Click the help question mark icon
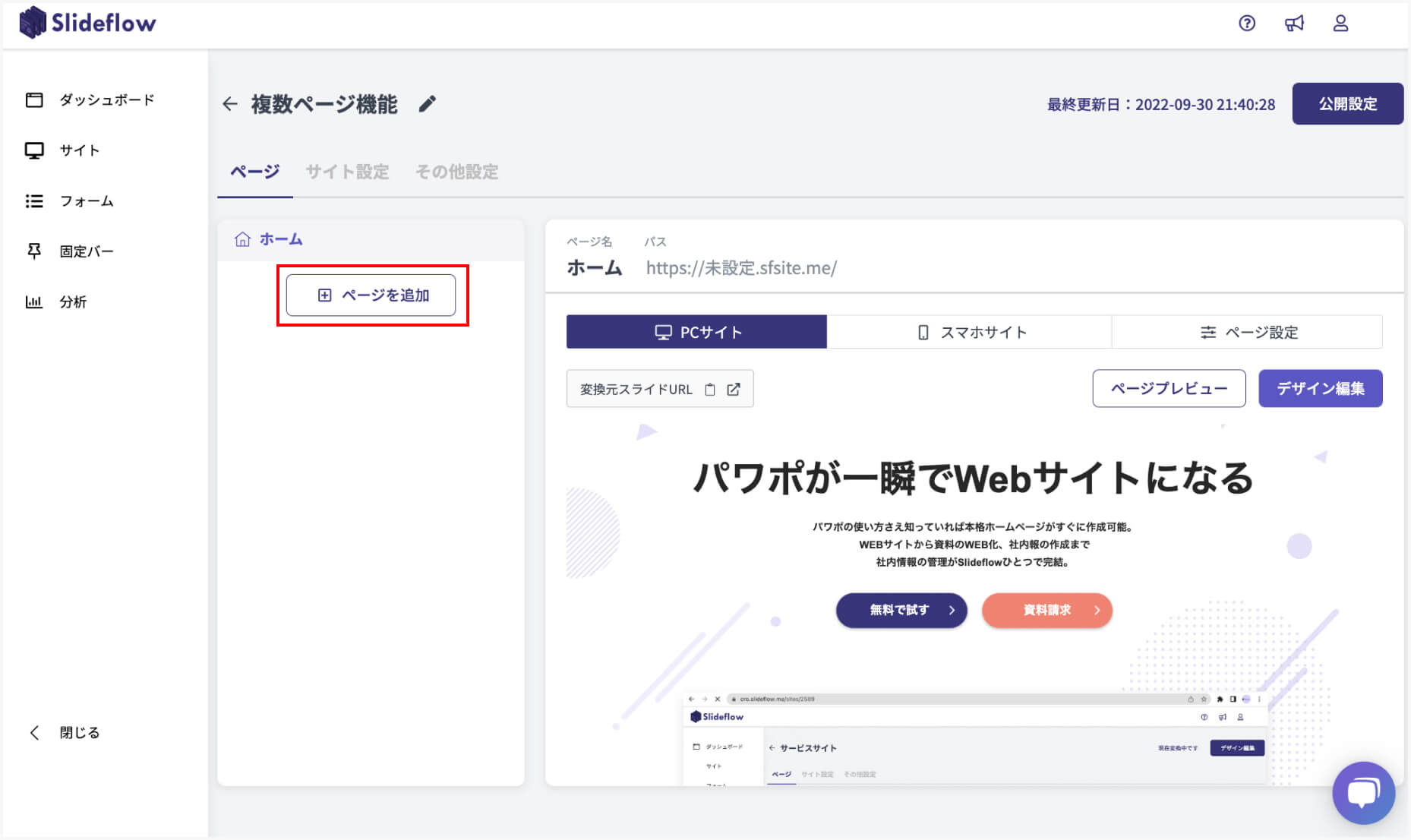Viewport: 1411px width, 840px height. pyautogui.click(x=1246, y=24)
